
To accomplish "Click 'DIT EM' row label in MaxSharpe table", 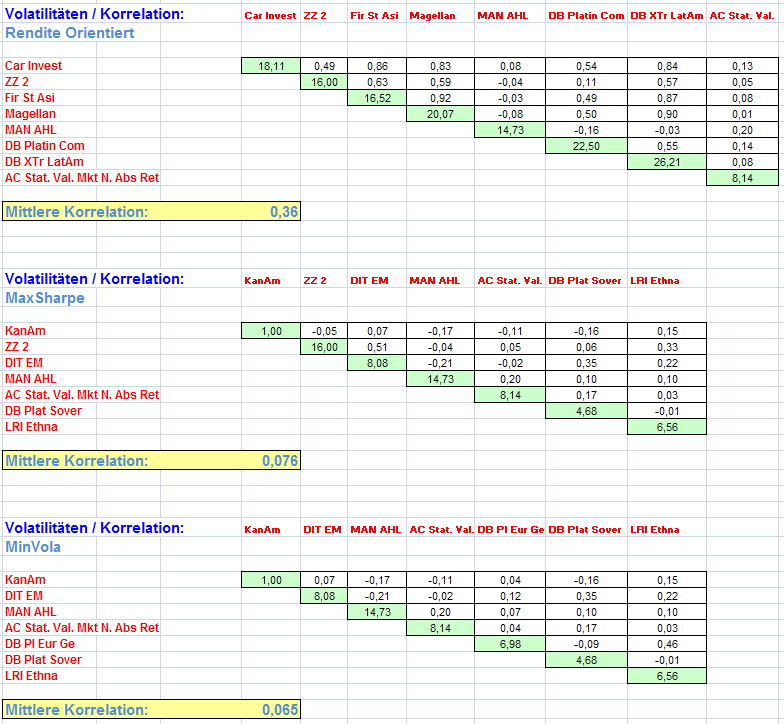I will tap(24, 363).
